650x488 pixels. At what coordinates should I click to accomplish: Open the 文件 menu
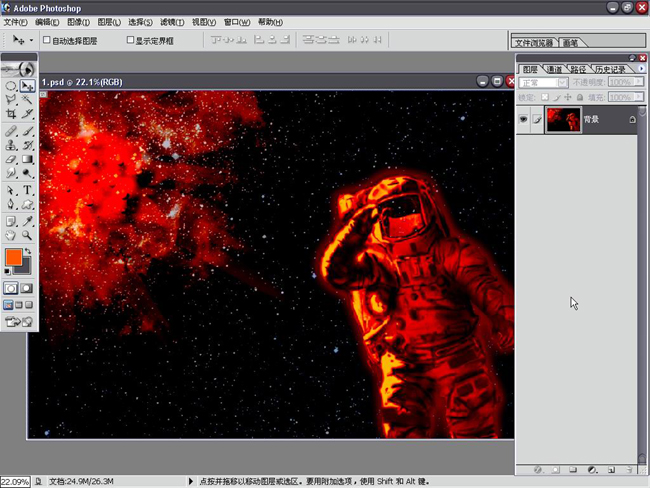15,22
